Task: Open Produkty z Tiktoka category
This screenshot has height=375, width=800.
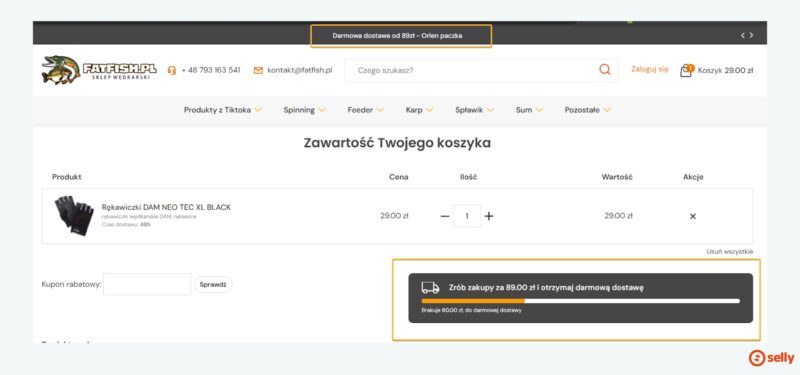Action: click(x=217, y=110)
